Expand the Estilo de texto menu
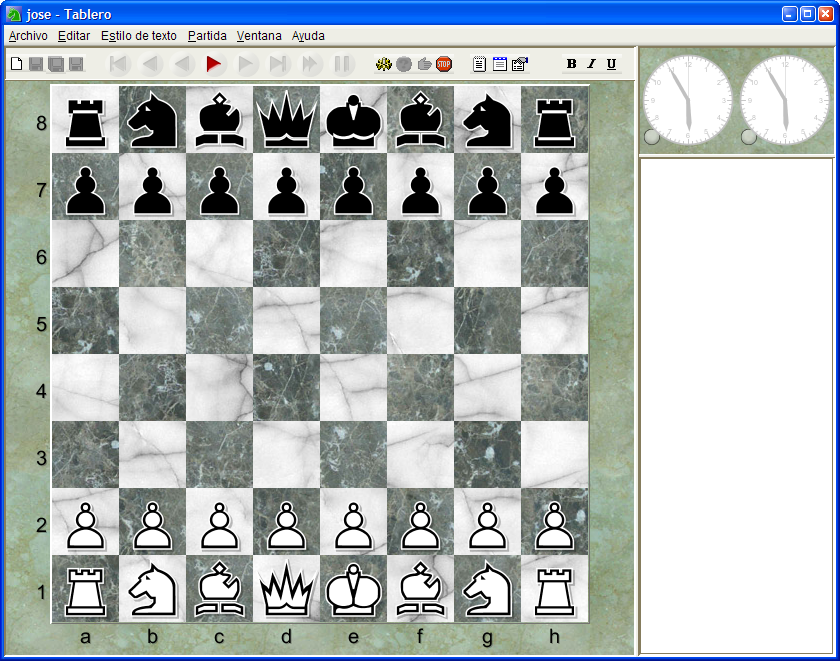 tap(139, 36)
